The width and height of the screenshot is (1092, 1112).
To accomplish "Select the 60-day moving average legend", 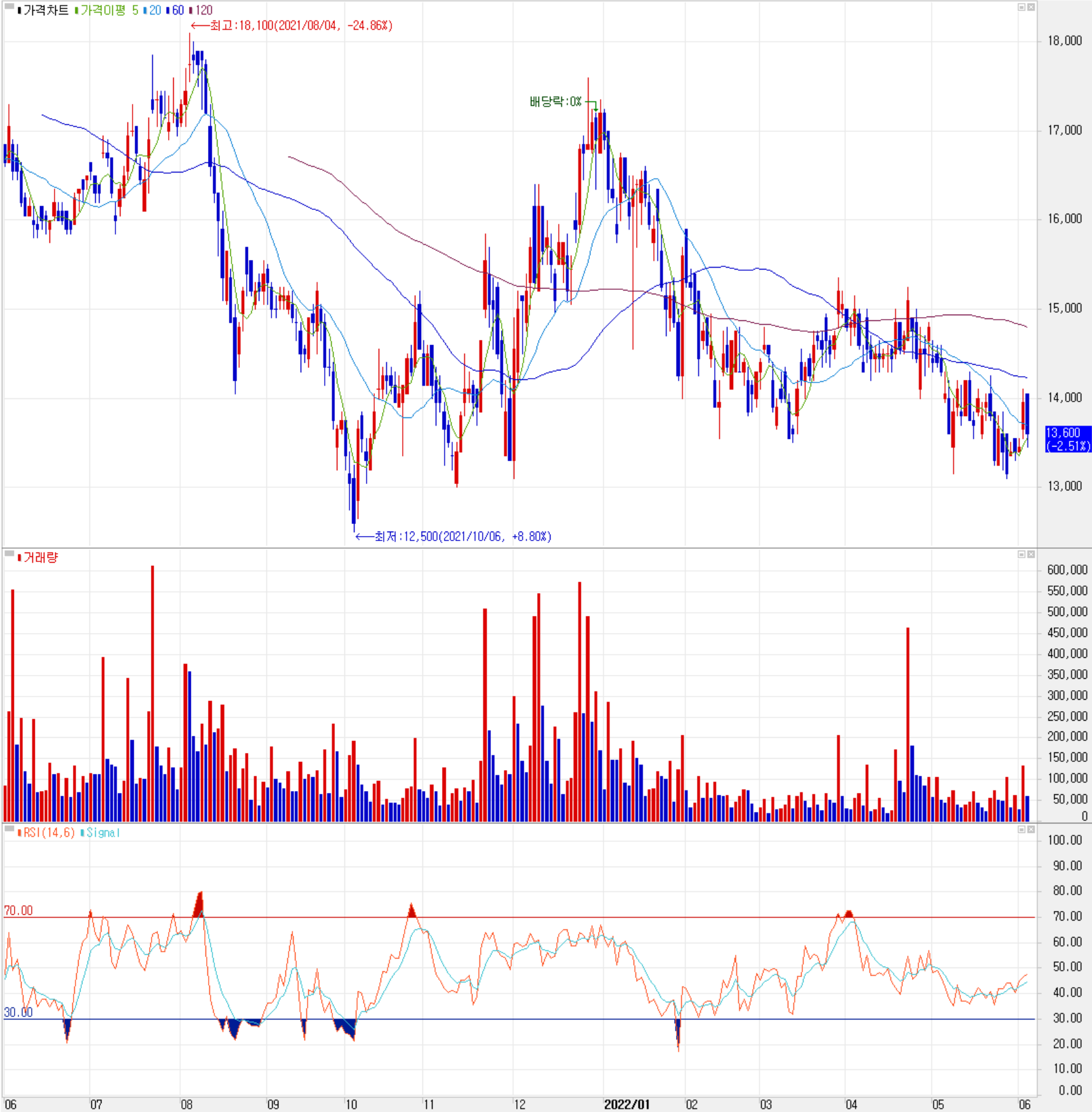I will (x=175, y=10).
